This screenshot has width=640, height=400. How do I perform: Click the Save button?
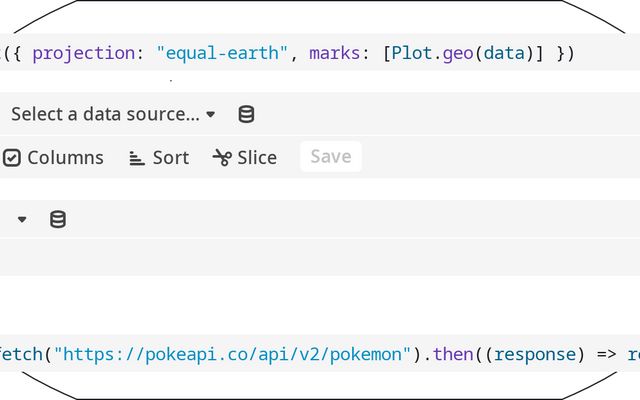click(x=331, y=157)
